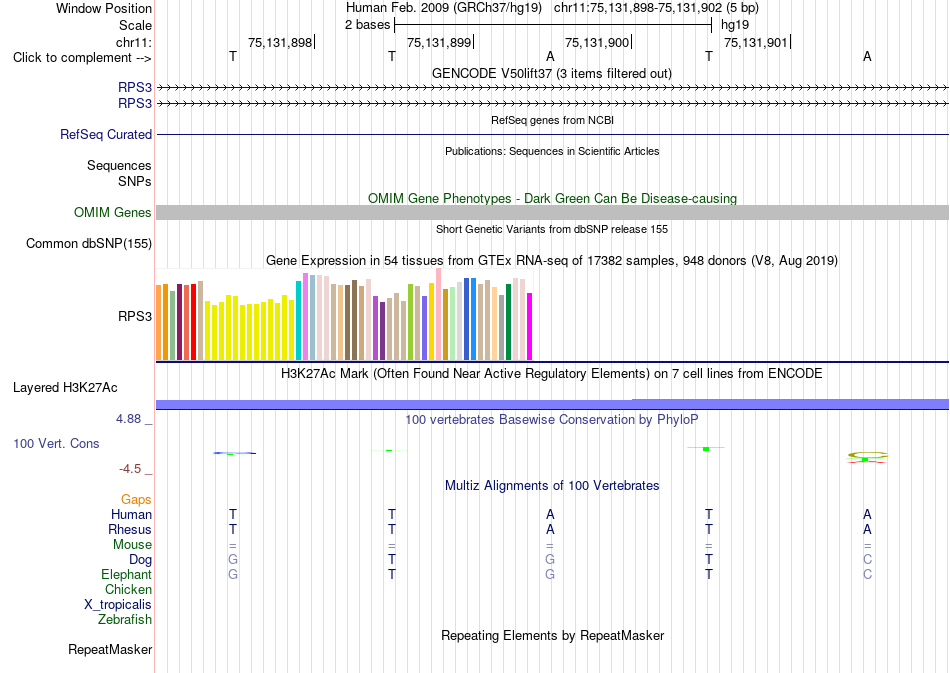Click the -4.5 lower scale value
Viewport: 950px width, 673px height.
130,469
